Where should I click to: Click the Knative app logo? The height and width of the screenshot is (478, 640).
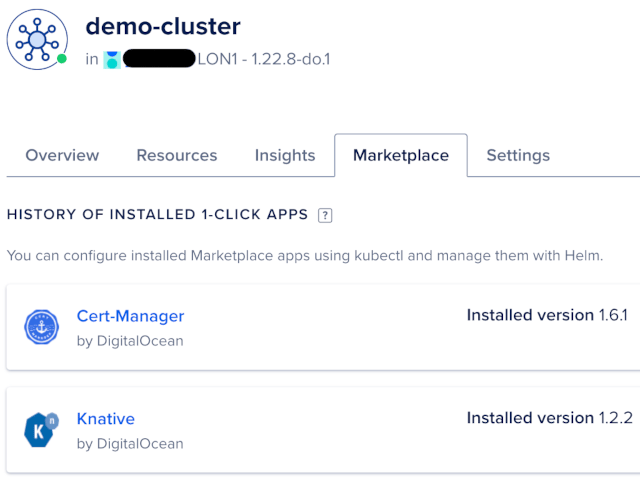click(41, 430)
